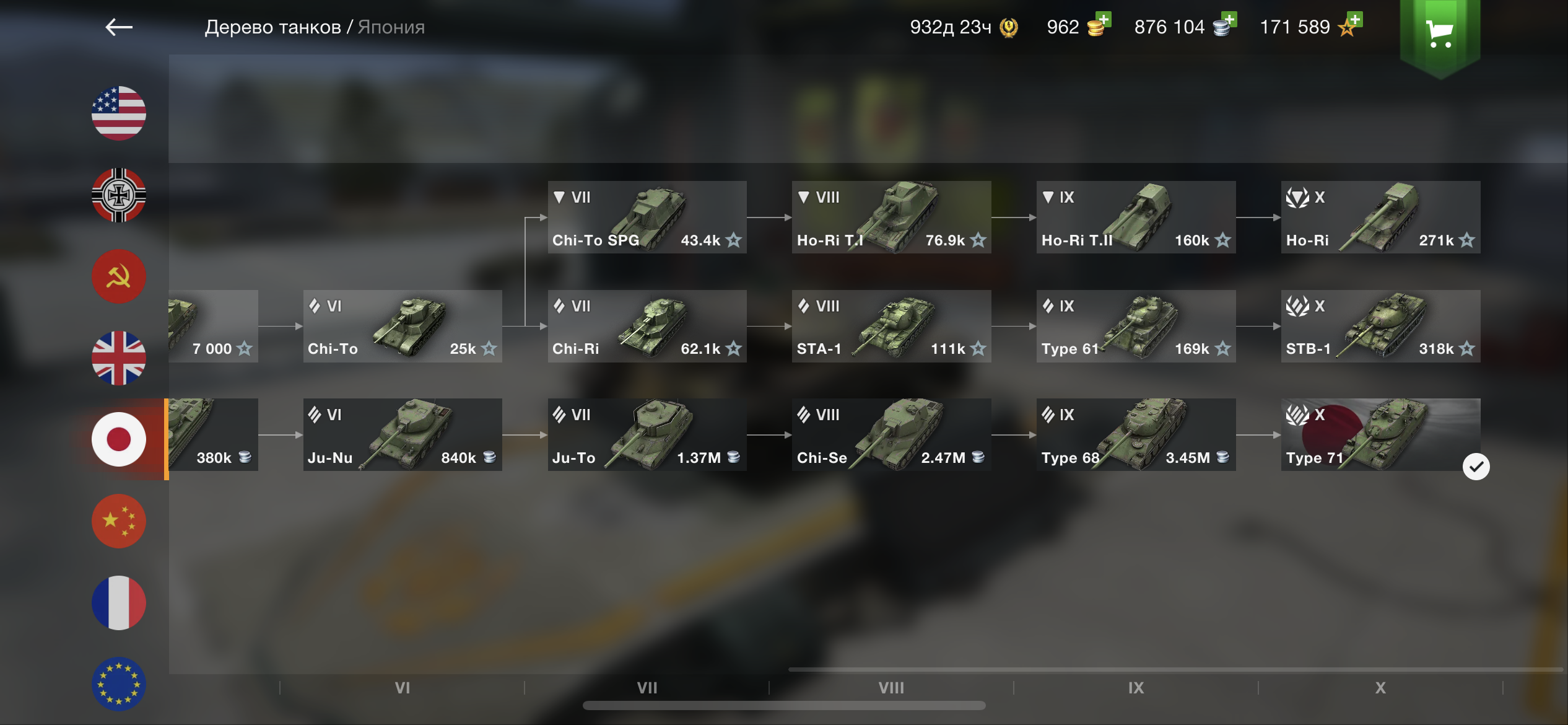This screenshot has width=1568, height=725.
Task: Select the European Union flag nation
Action: (x=119, y=684)
